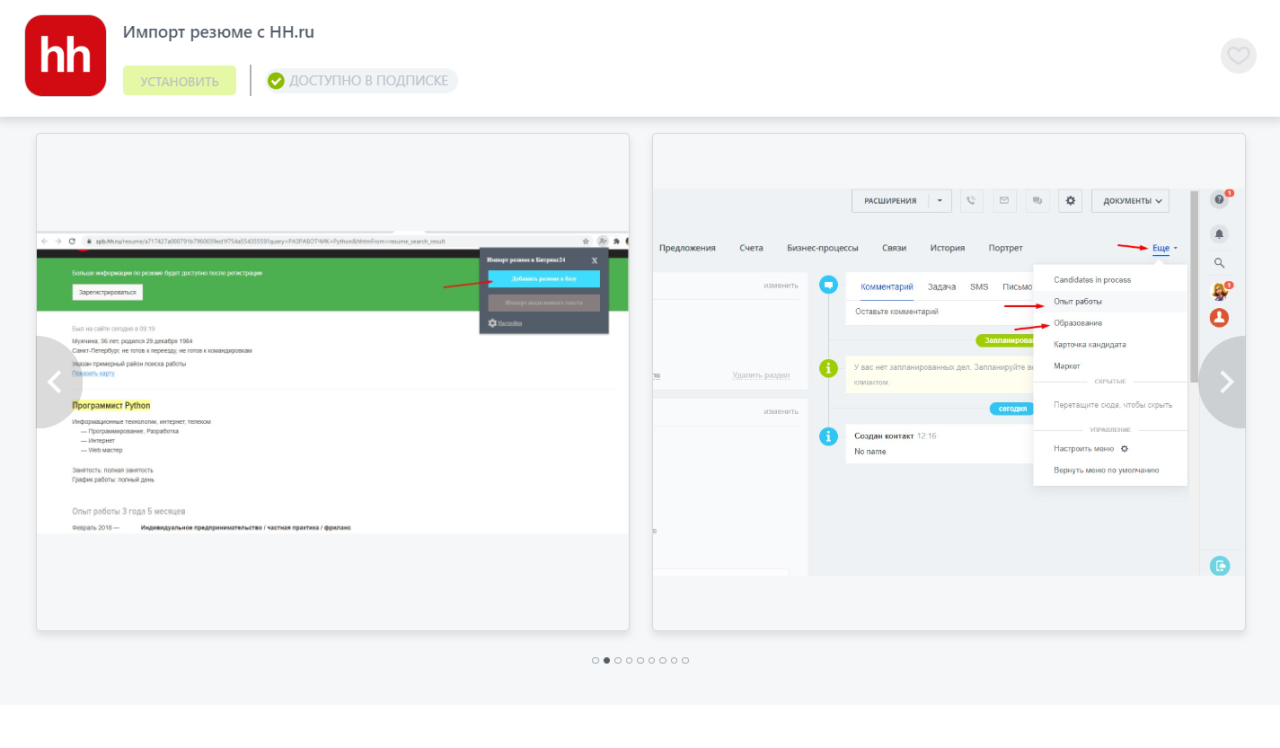The image size is (1280, 748).
Task: Add app to favorites with heart icon
Action: [1238, 56]
